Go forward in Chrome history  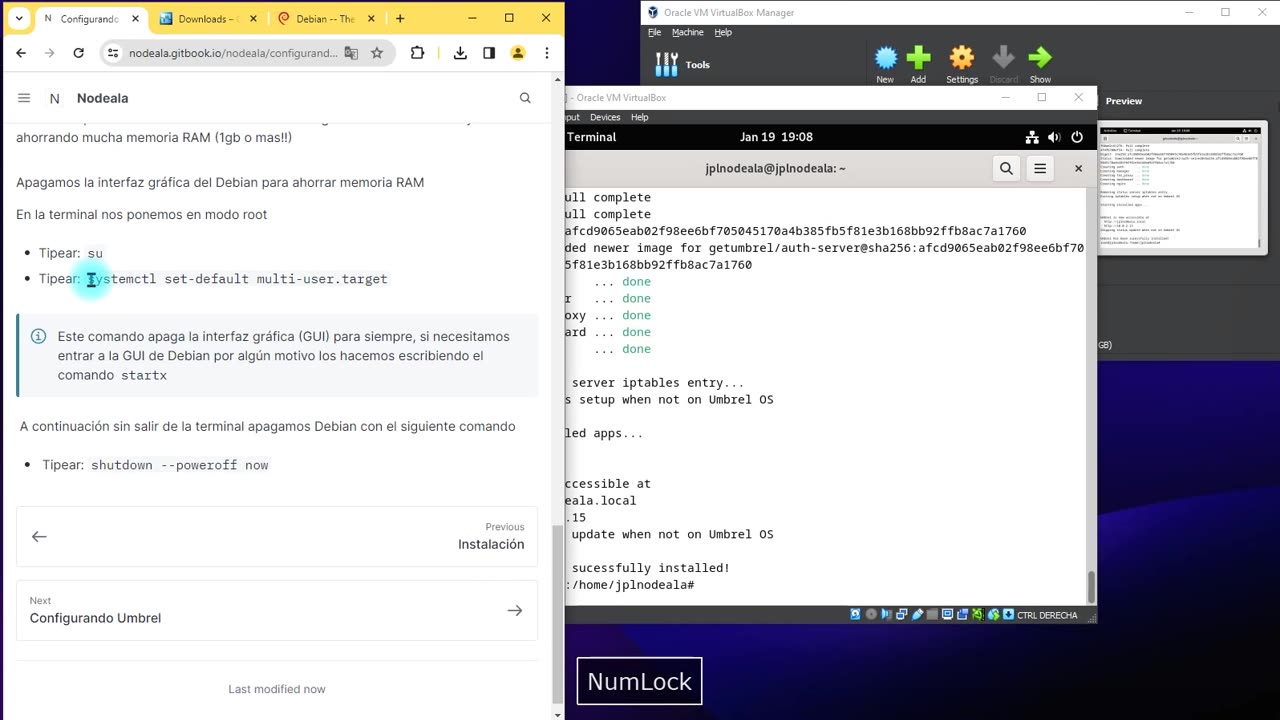point(50,53)
